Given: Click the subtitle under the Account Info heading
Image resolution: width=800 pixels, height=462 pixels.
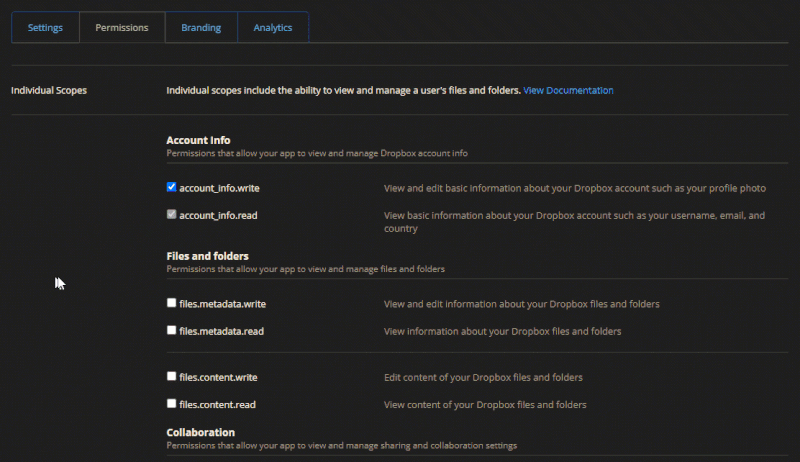Looking at the screenshot, I should coord(316,154).
